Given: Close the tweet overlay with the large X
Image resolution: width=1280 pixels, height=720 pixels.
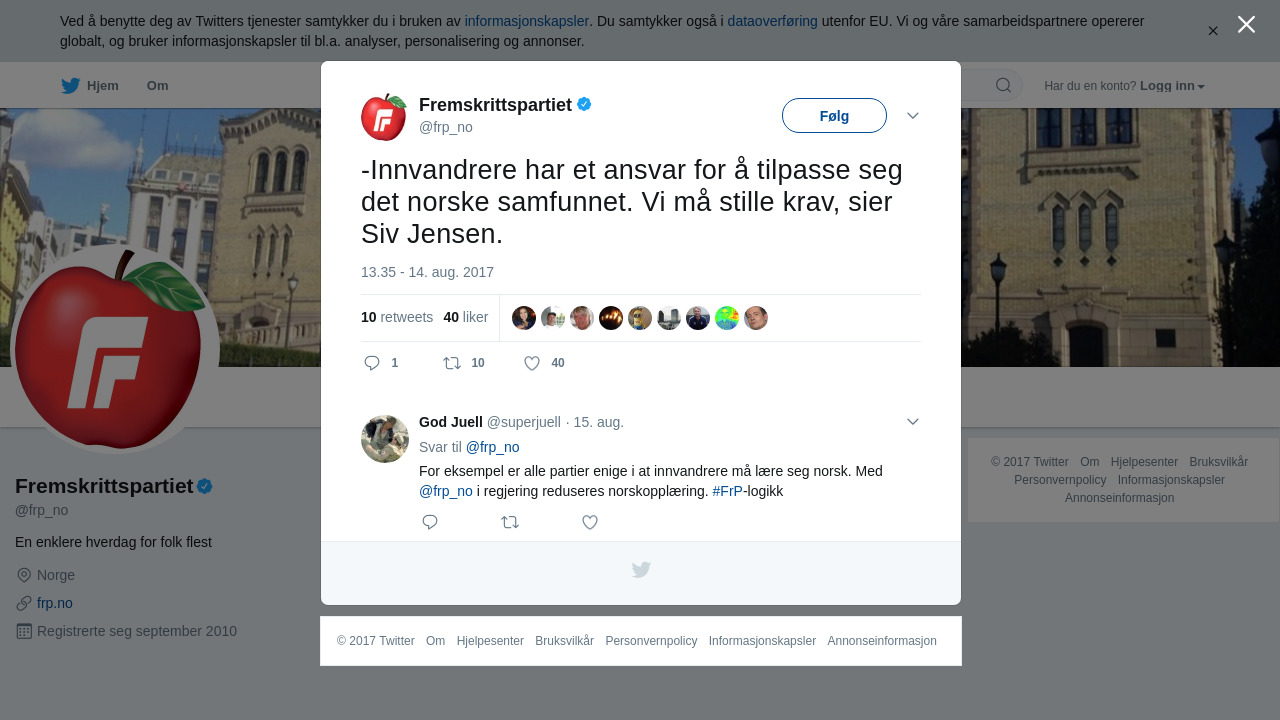Looking at the screenshot, I should [1246, 24].
